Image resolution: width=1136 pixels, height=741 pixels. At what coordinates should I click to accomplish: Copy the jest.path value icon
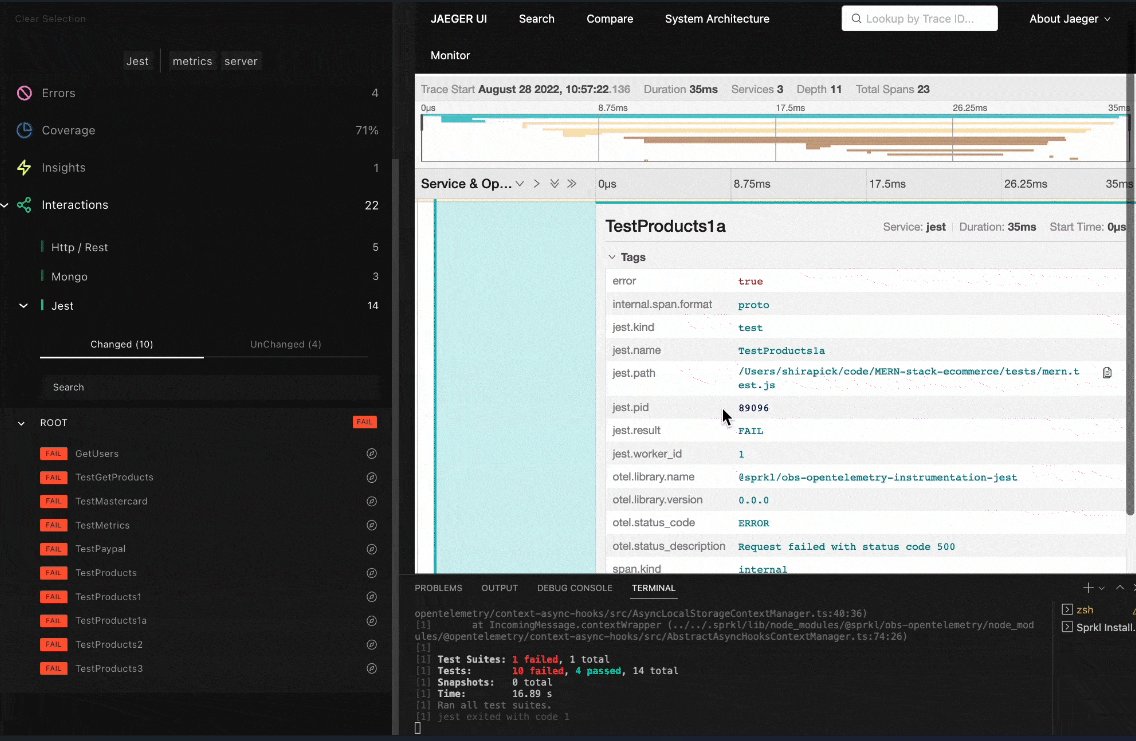[1107, 372]
